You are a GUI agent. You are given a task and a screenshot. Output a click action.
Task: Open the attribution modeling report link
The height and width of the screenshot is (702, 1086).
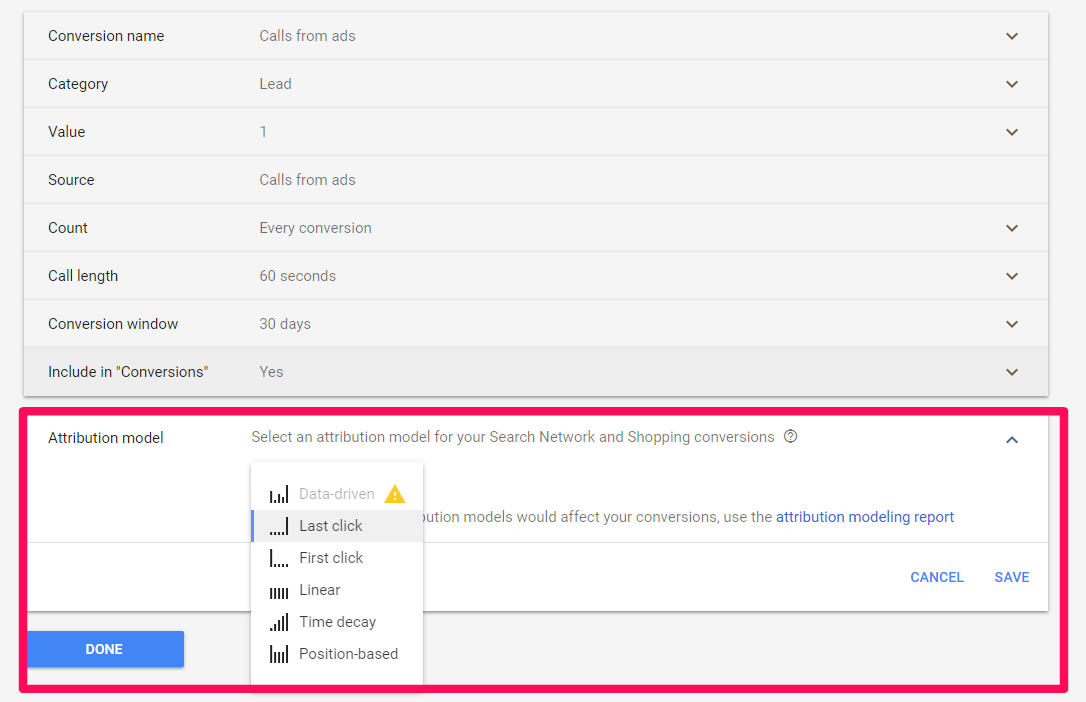(865, 516)
